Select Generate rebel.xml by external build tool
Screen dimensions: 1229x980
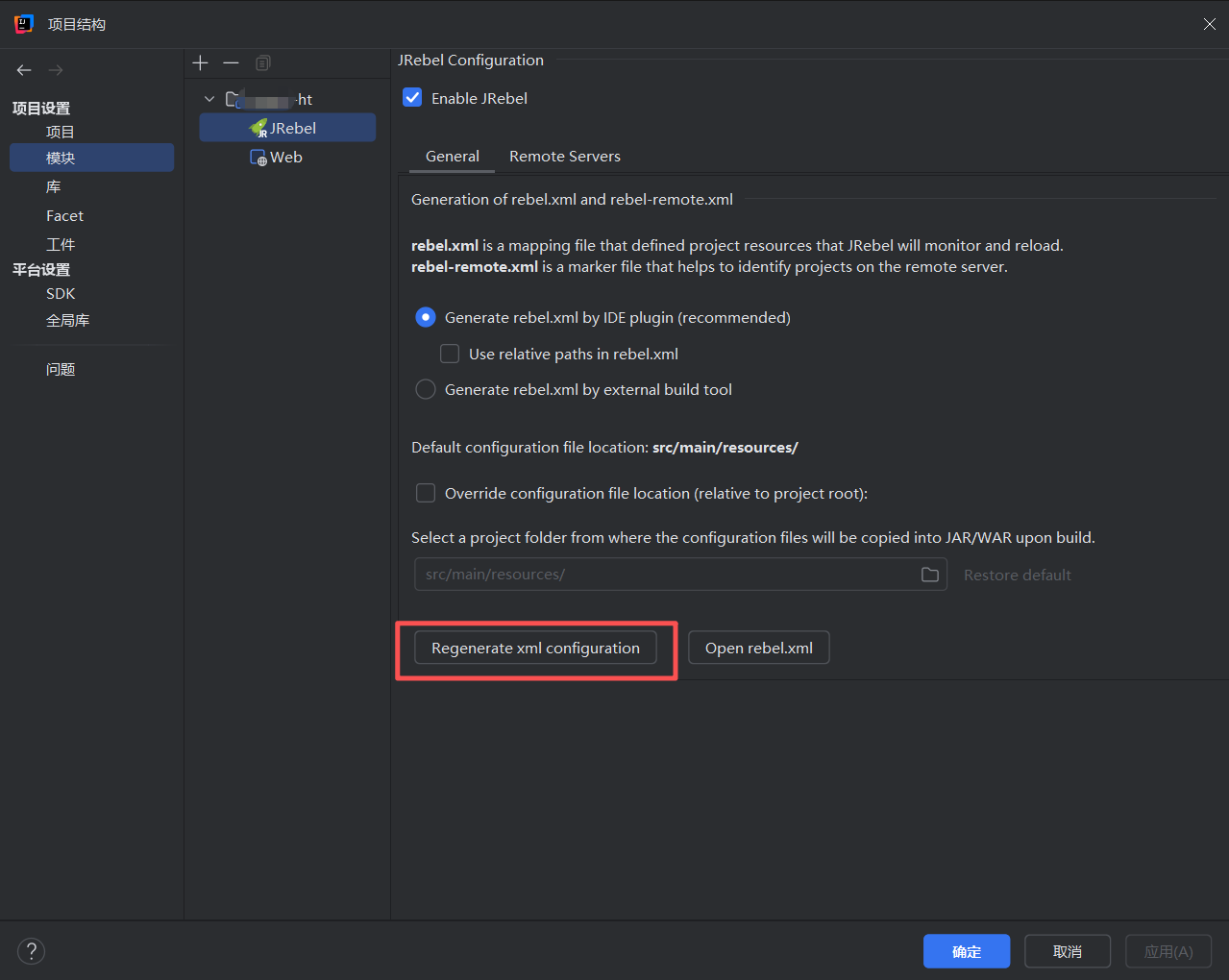click(x=425, y=389)
